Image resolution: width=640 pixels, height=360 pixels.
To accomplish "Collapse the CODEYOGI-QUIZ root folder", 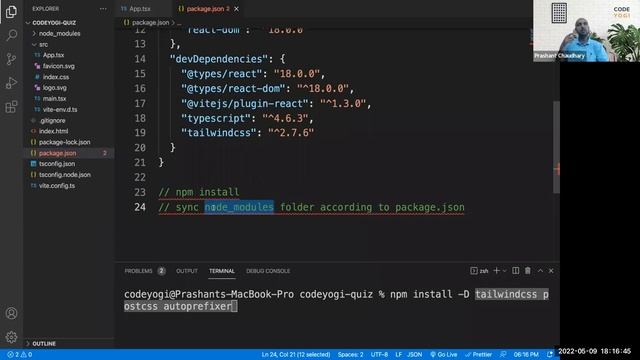I will coord(54,23).
